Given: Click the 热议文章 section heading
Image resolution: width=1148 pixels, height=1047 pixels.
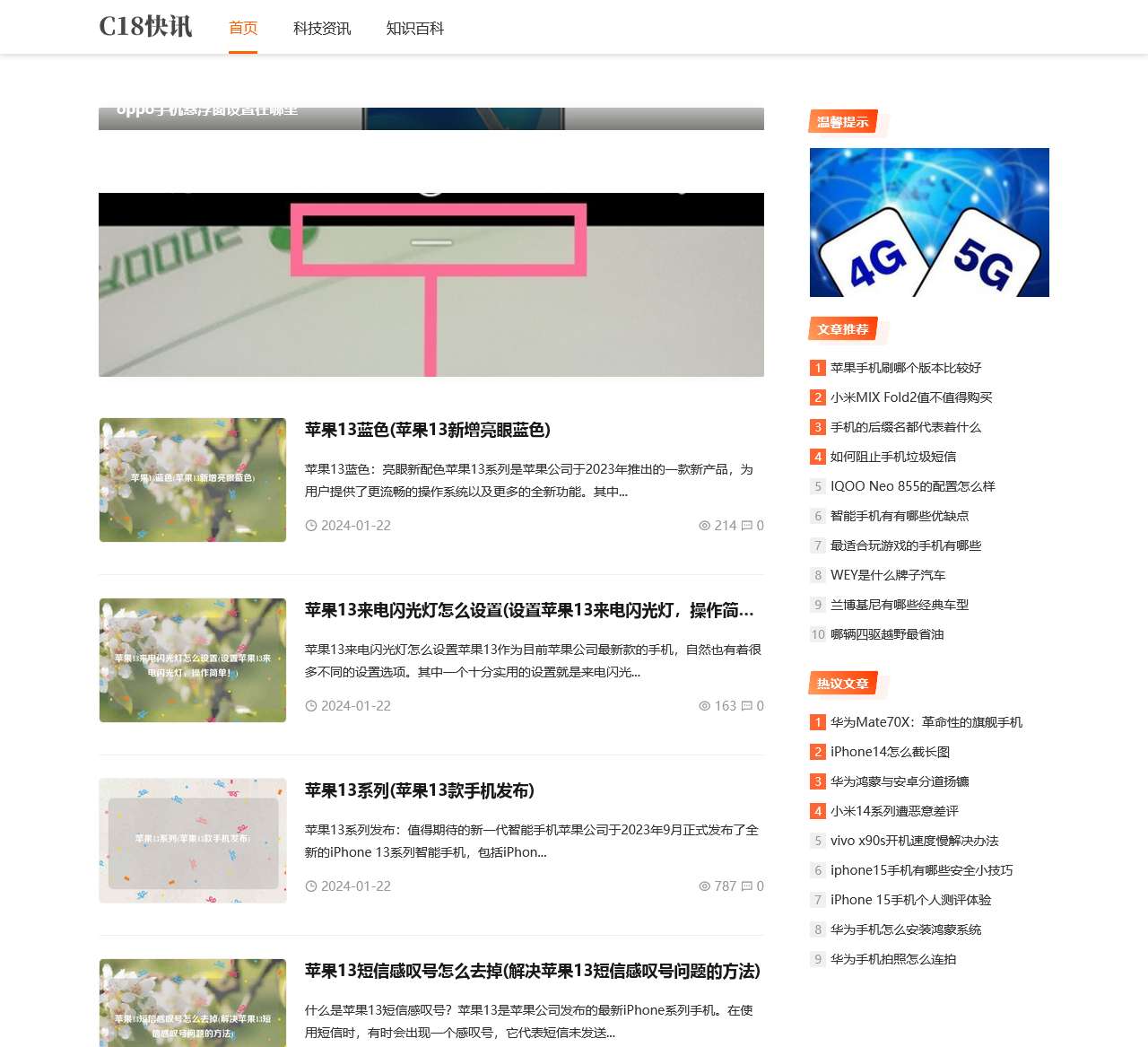Looking at the screenshot, I should (x=842, y=684).
